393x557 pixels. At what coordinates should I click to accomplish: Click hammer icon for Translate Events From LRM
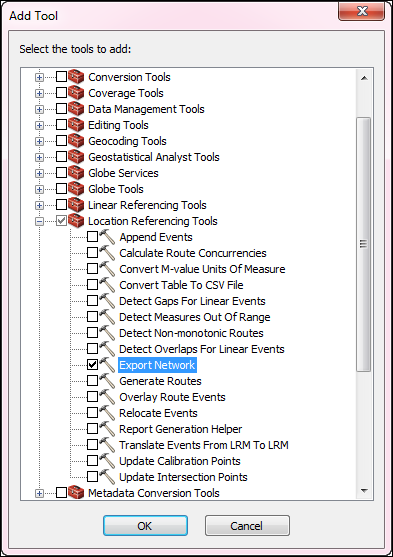coord(107,444)
